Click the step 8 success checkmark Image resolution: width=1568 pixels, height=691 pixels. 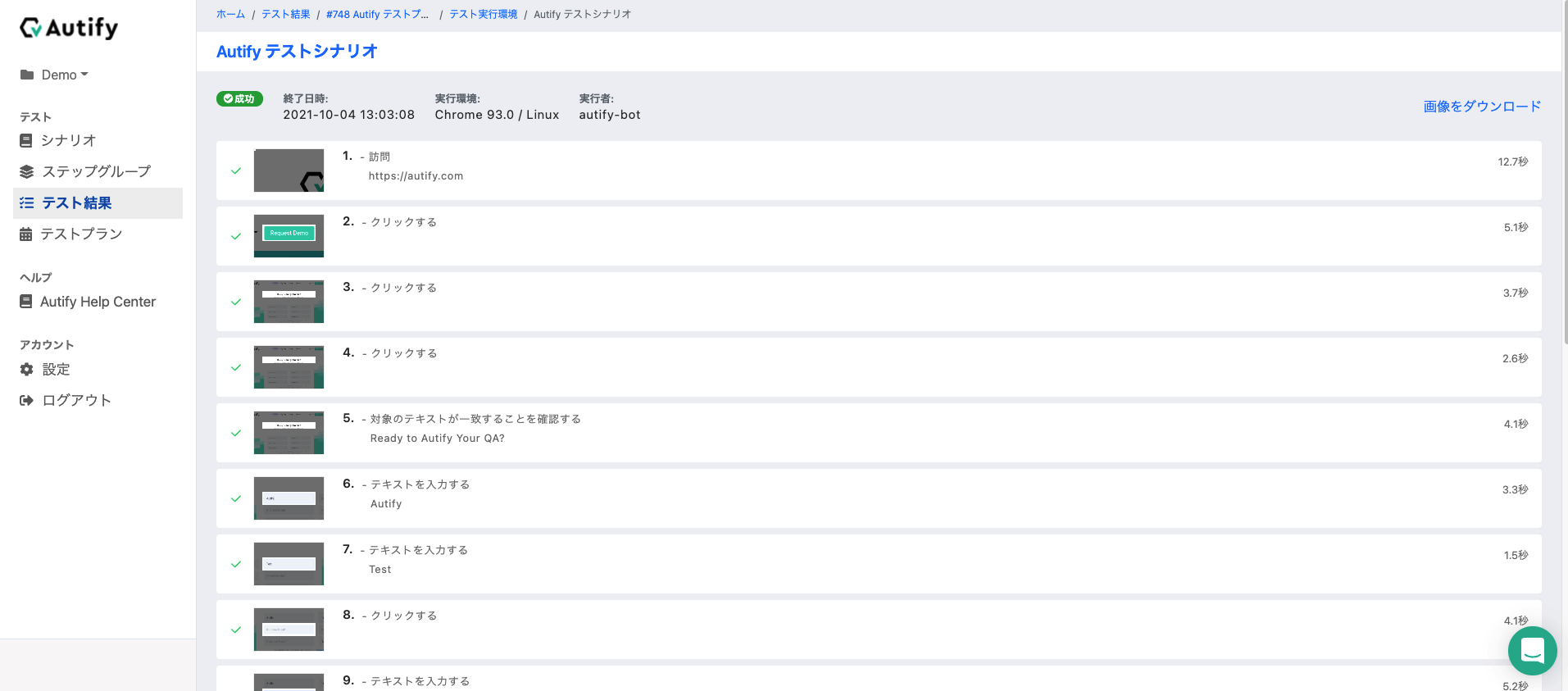pos(236,630)
